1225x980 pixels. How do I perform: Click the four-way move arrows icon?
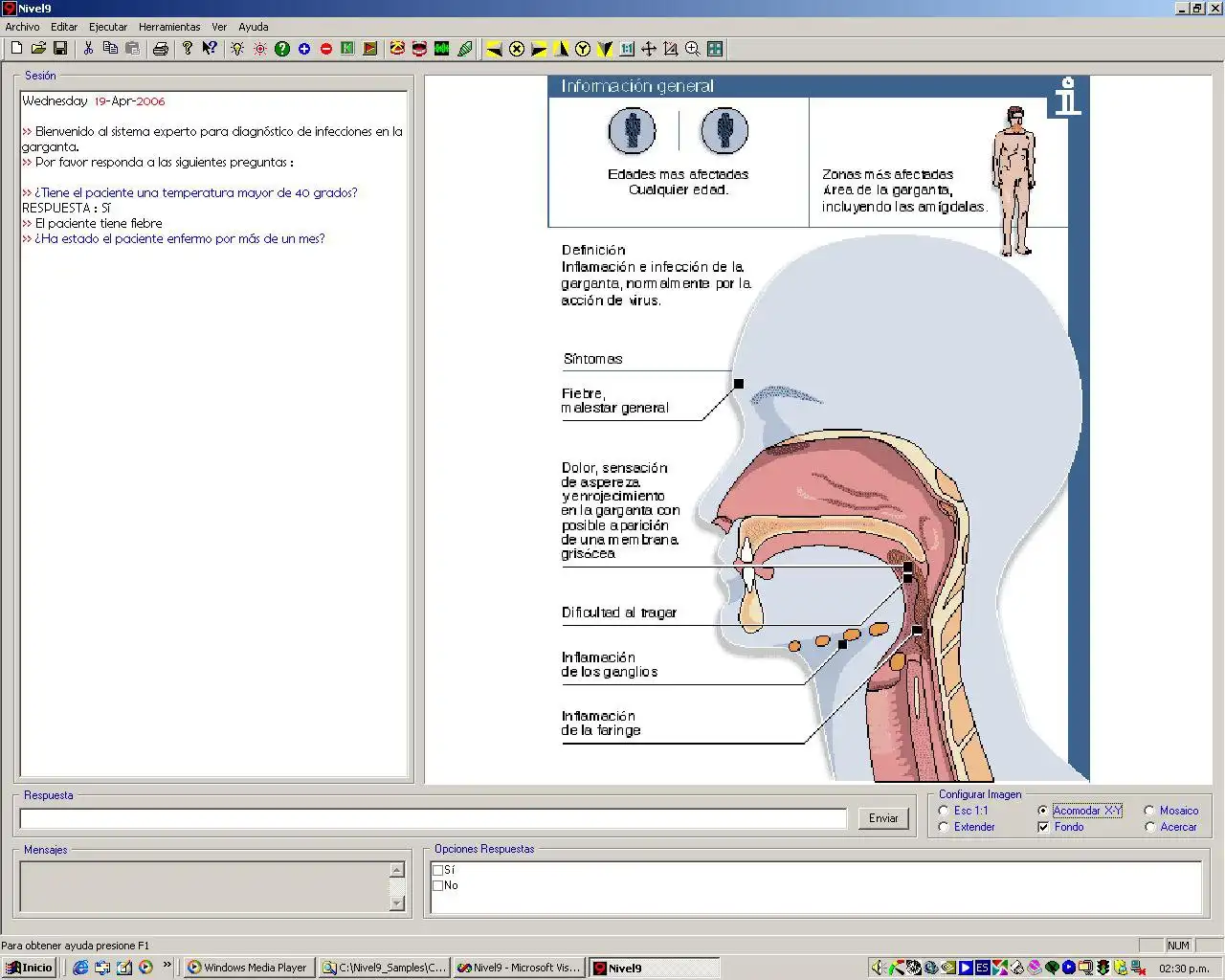649,48
